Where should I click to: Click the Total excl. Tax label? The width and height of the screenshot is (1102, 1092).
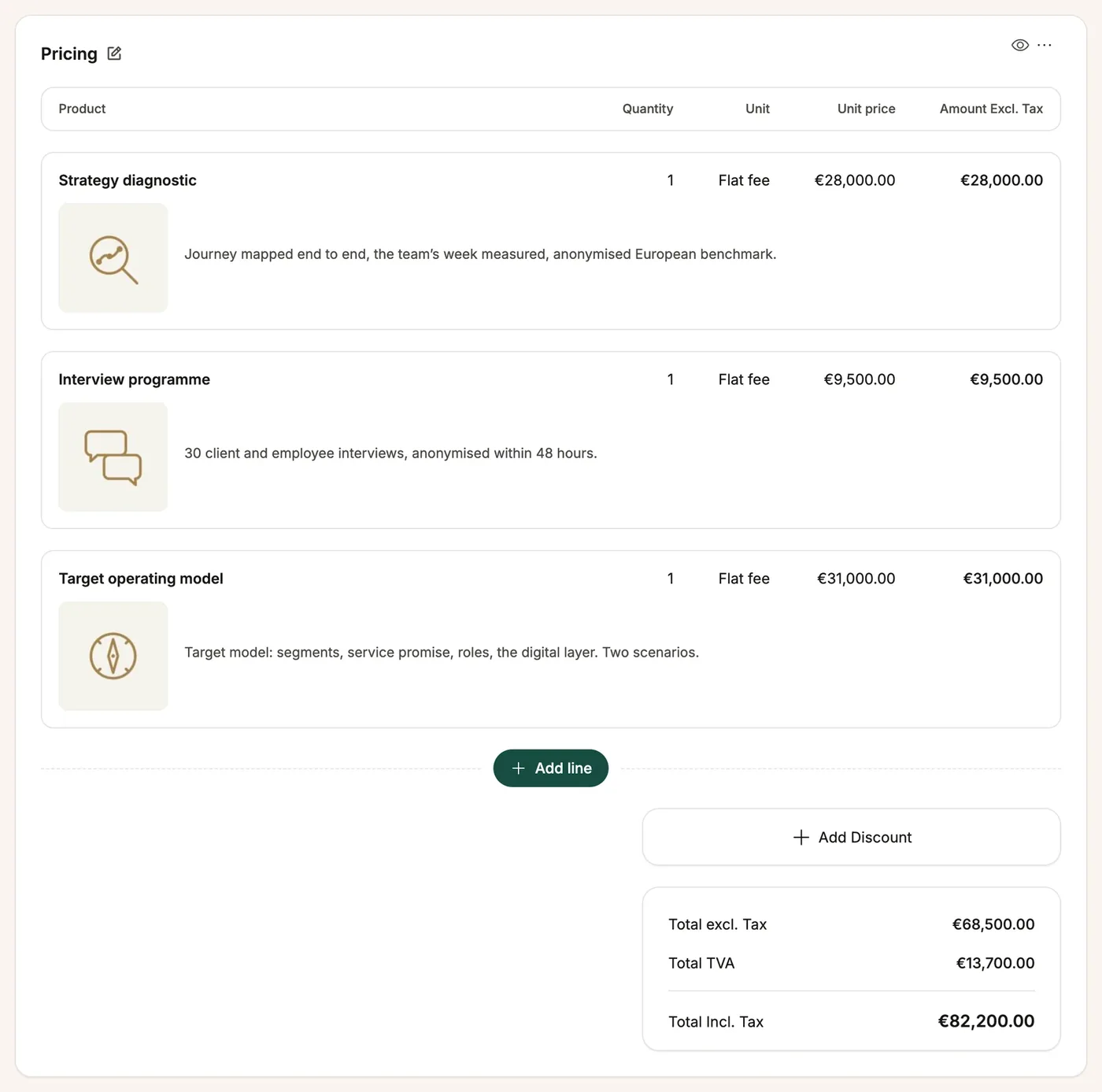(x=718, y=924)
